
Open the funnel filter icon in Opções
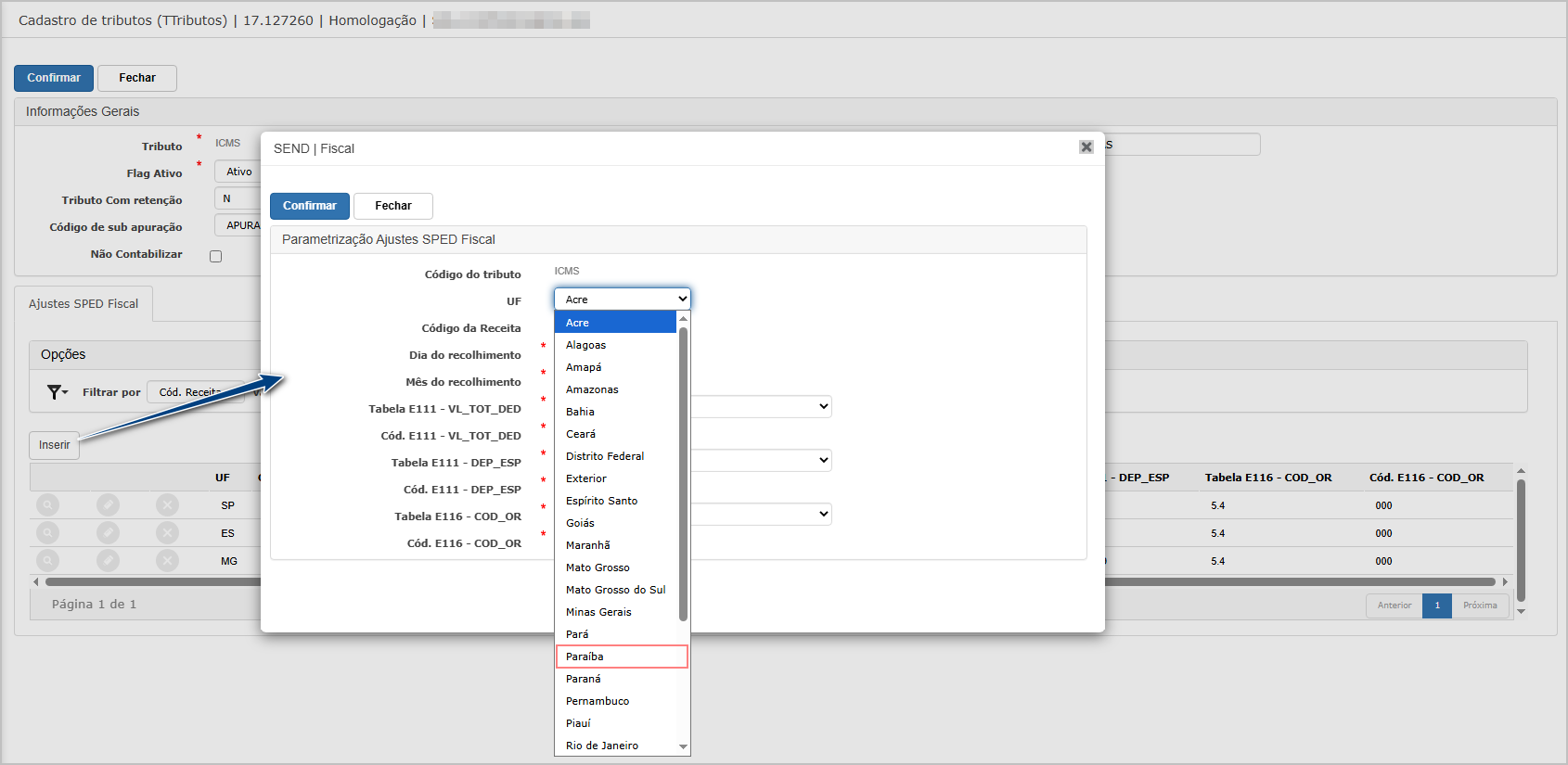click(57, 392)
